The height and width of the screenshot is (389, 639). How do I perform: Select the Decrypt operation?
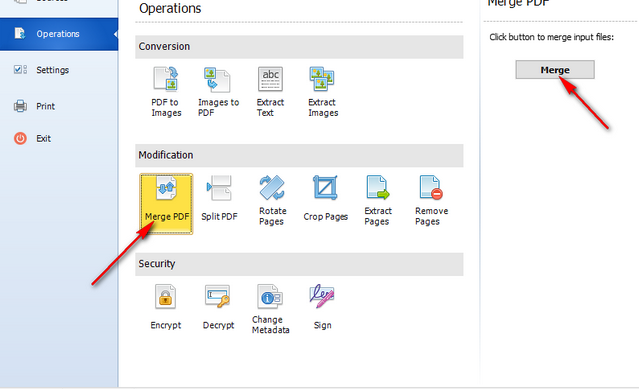tap(218, 307)
